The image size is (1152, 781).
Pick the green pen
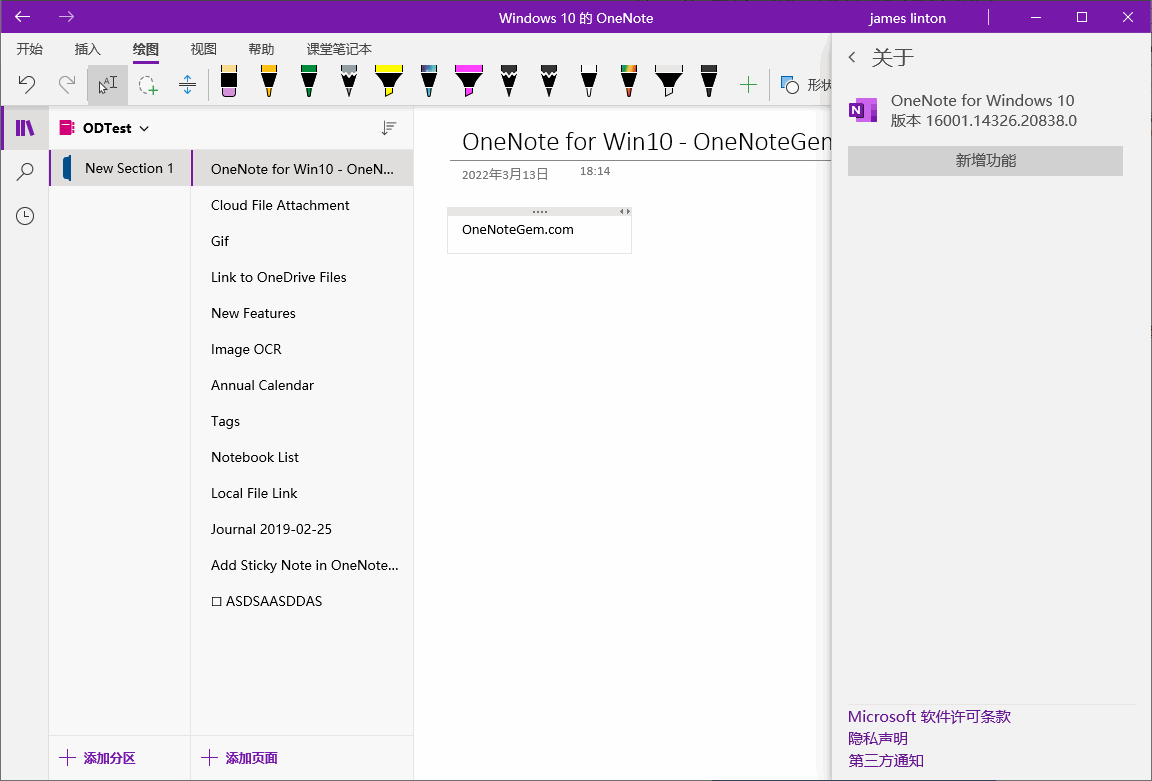point(309,81)
